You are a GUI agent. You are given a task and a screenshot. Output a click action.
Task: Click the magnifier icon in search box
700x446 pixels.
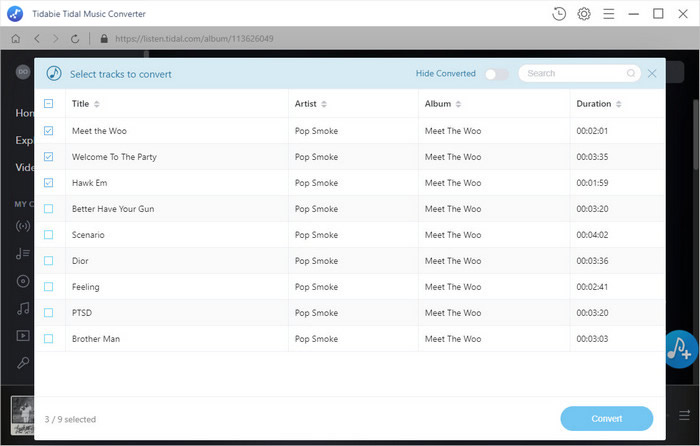point(631,73)
